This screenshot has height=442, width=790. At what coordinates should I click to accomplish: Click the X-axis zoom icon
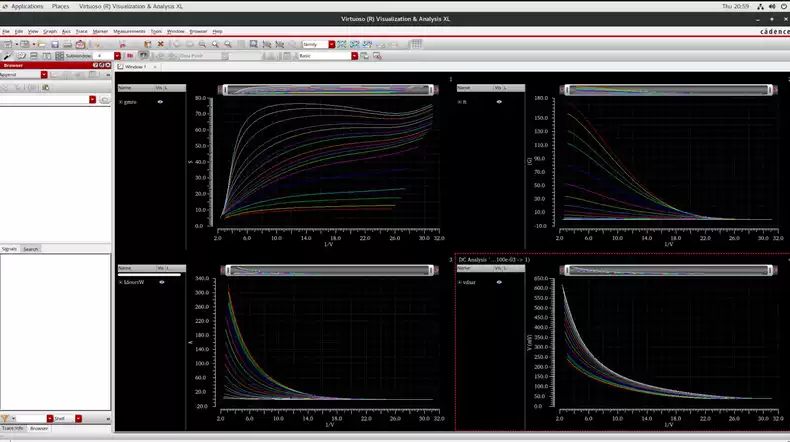[267, 44]
